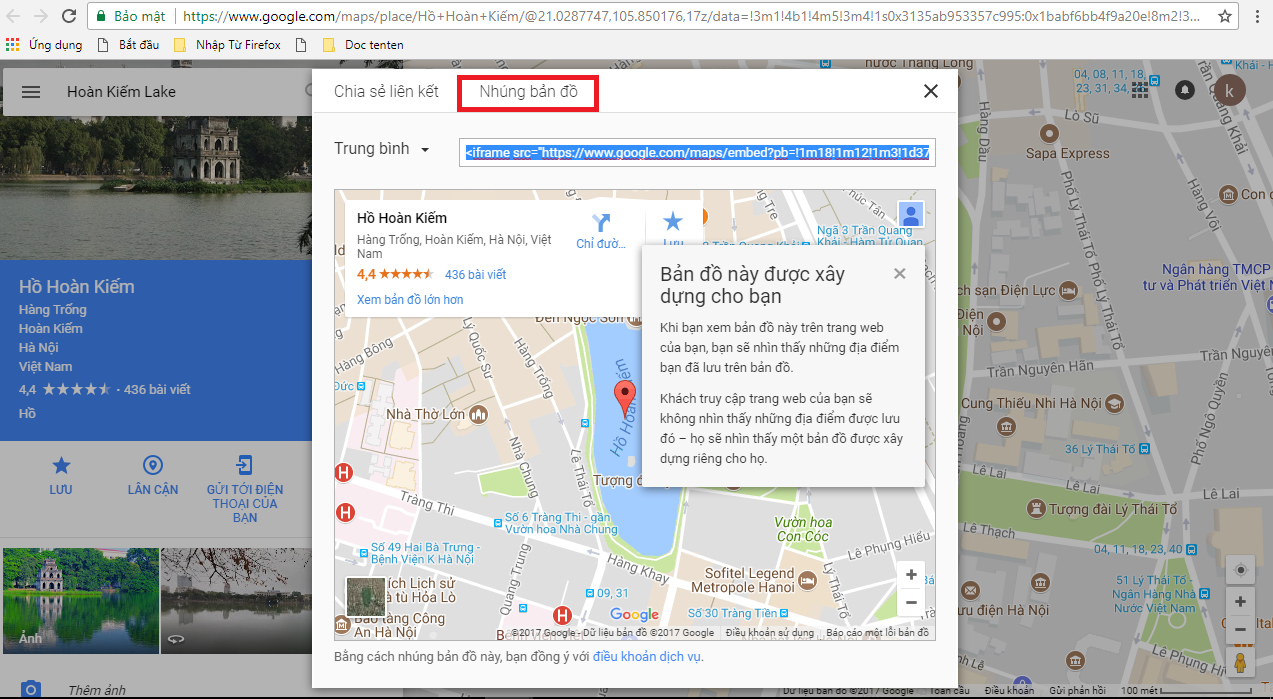Viewport: 1273px width, 699px height.
Task: Open the Nhập Từ Firefox bookmarks folder
Action: click(227, 45)
